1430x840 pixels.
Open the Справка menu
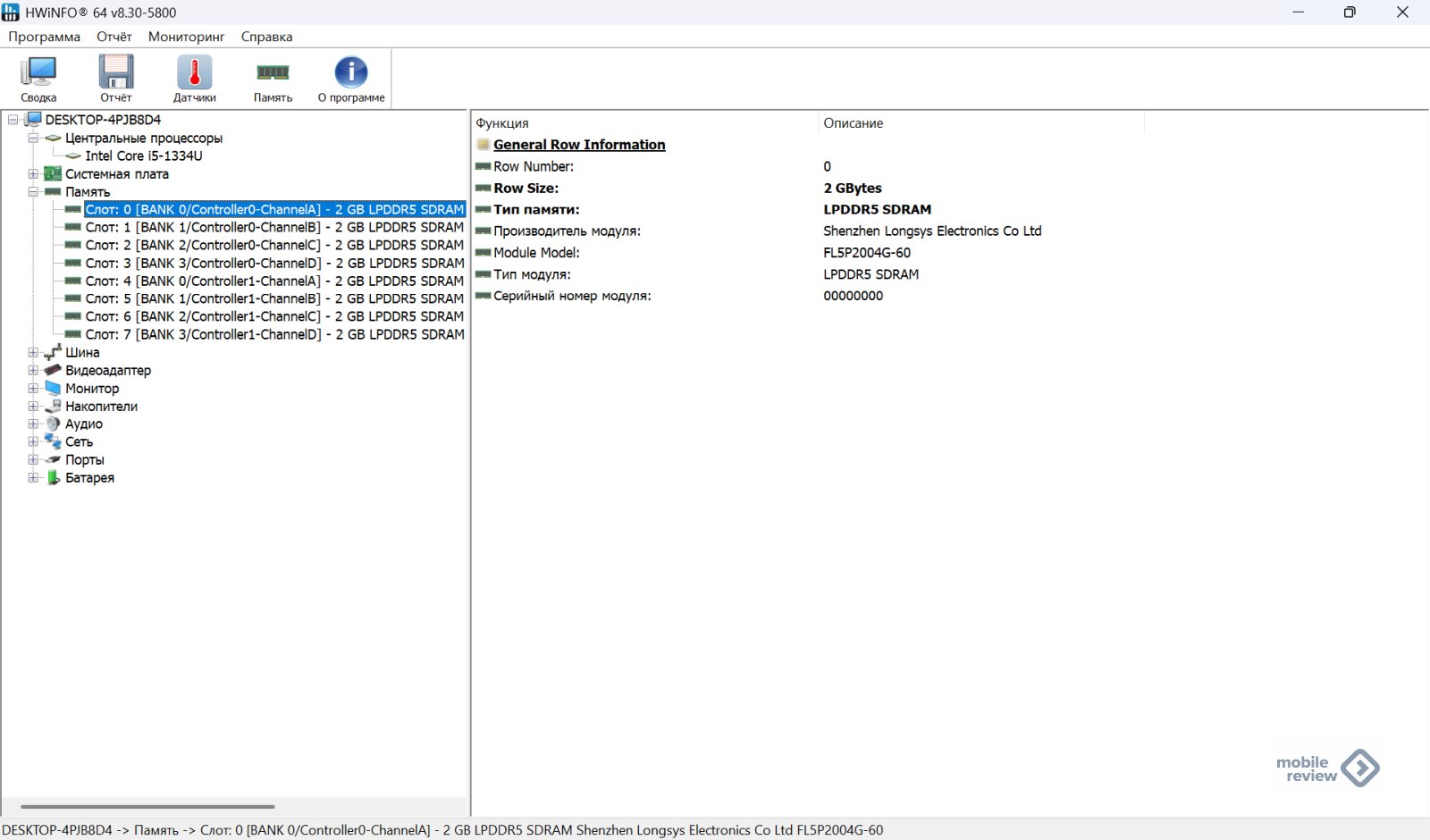[x=266, y=37]
